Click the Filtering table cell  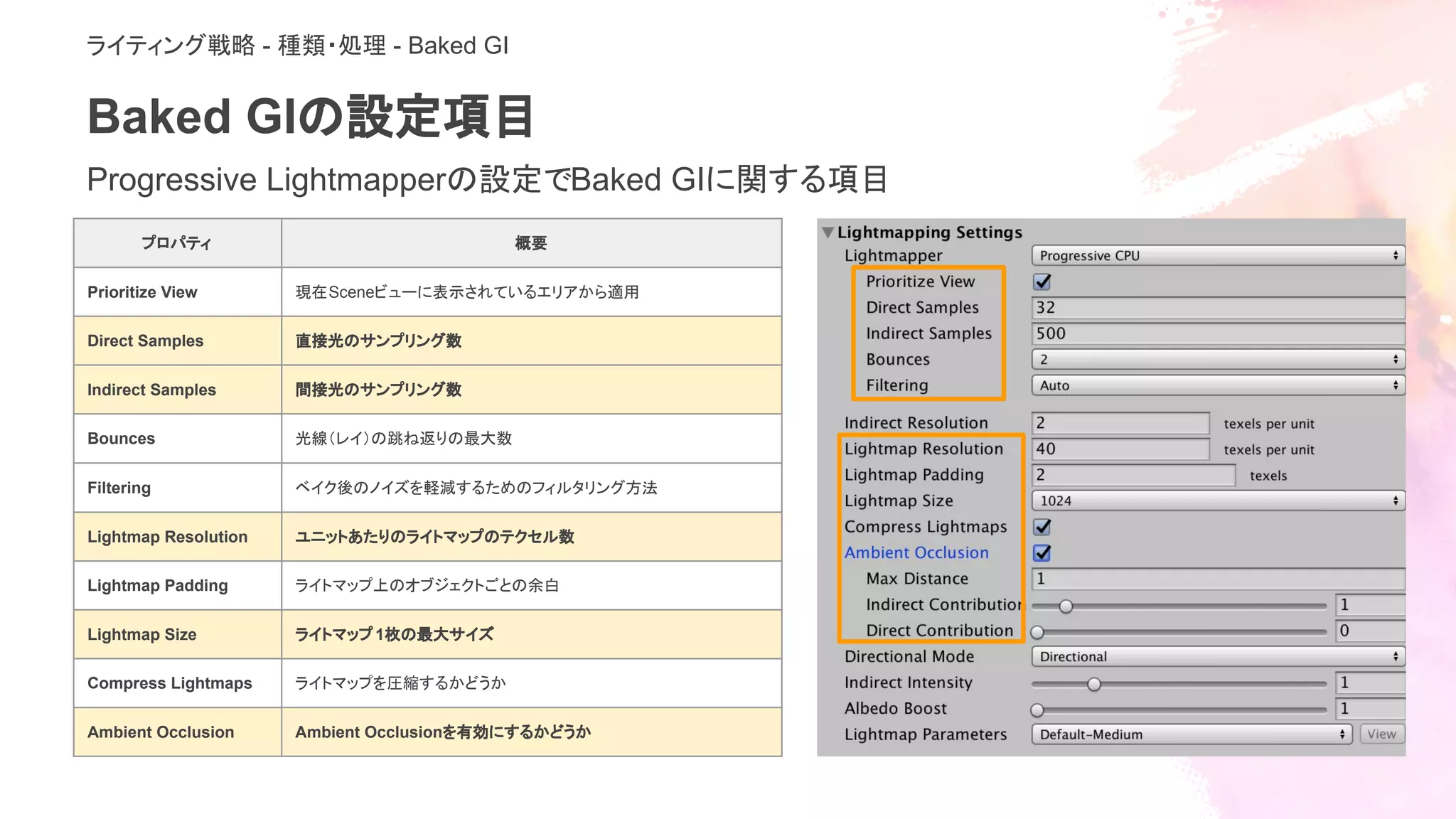tap(178, 488)
